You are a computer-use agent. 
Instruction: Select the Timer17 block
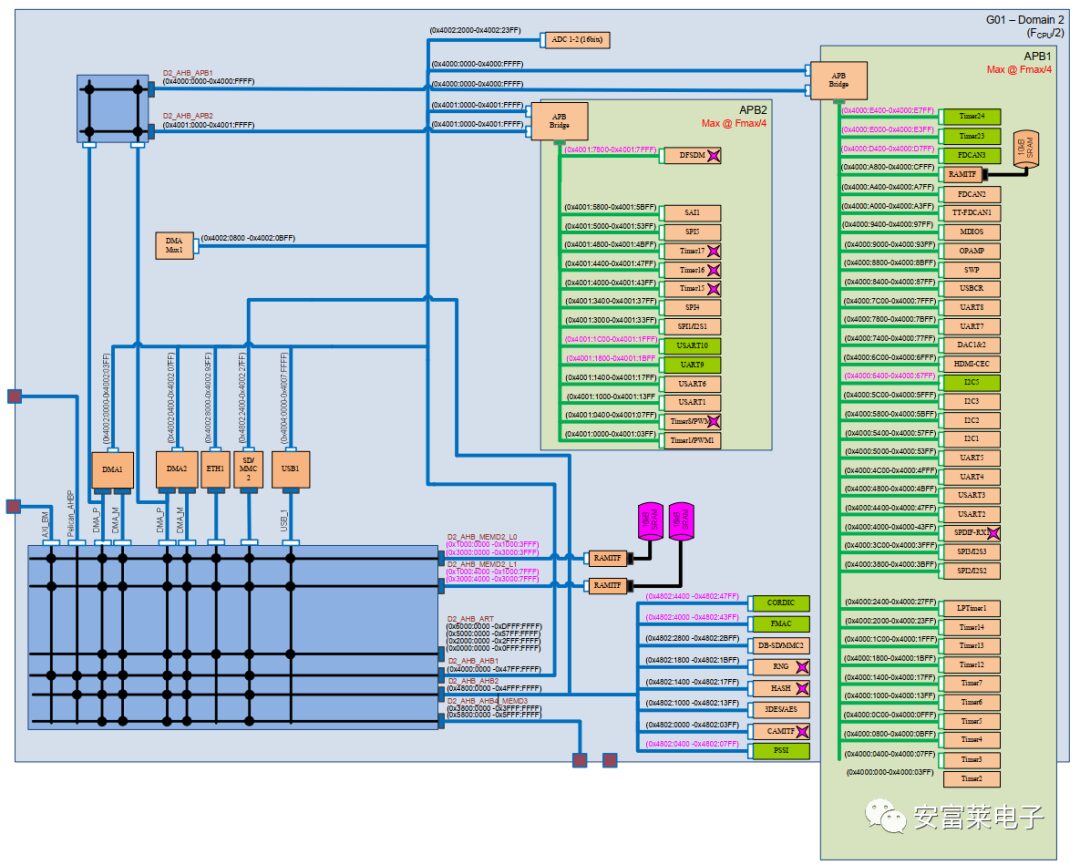pyautogui.click(x=692, y=251)
